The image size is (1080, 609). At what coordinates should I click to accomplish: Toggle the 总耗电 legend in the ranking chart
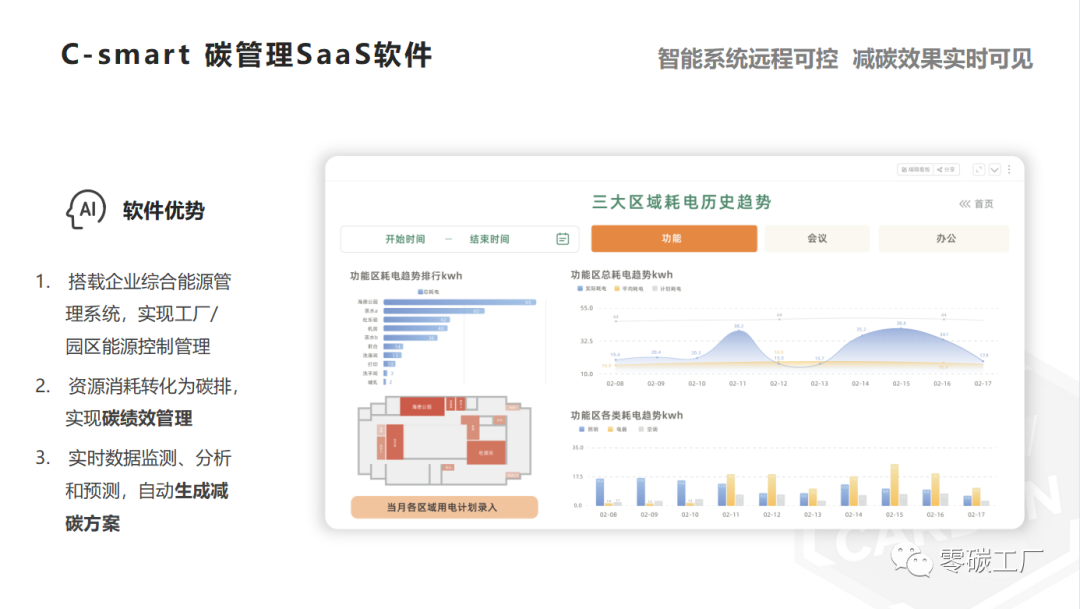click(x=428, y=292)
